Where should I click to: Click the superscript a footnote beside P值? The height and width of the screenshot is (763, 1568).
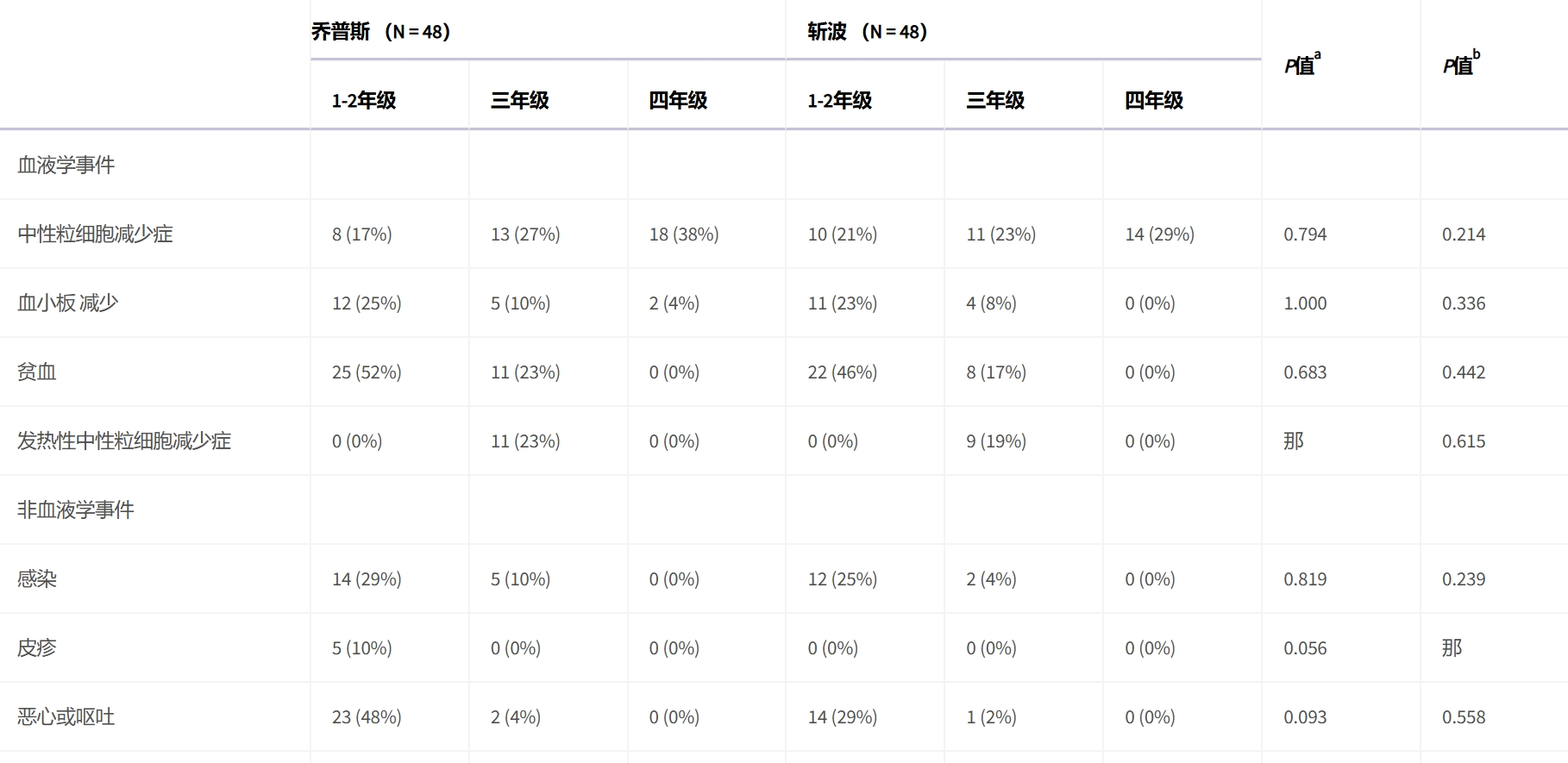[x=1318, y=55]
